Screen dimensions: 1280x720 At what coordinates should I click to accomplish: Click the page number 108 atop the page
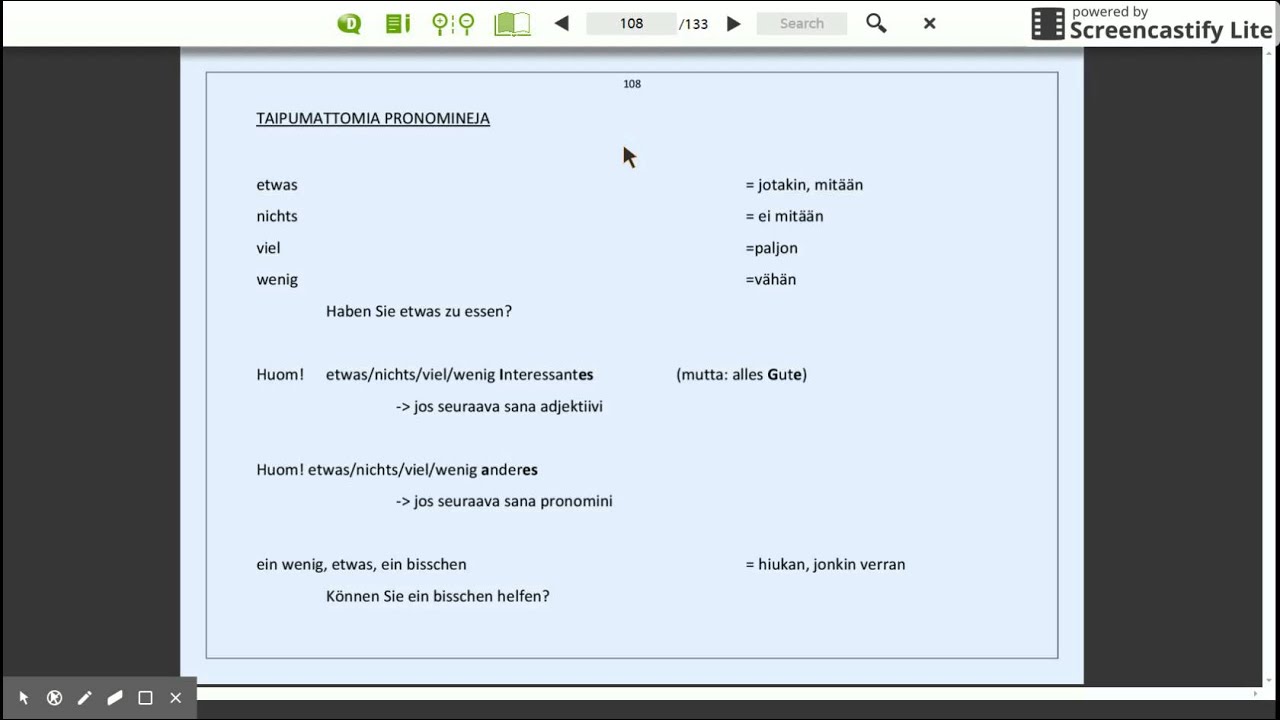632,84
